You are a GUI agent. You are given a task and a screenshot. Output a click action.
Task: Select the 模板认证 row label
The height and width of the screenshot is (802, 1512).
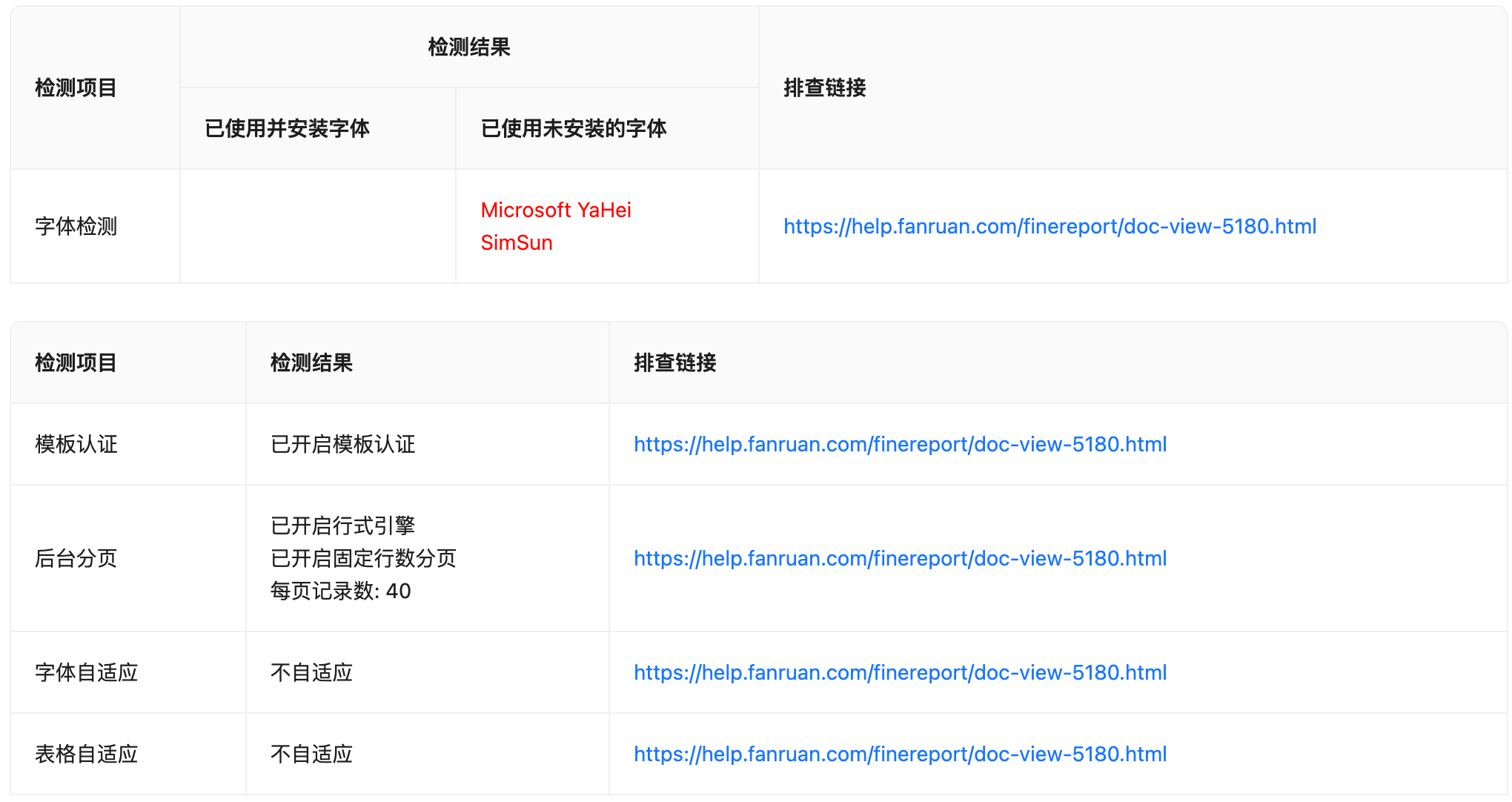pyautogui.click(x=76, y=444)
